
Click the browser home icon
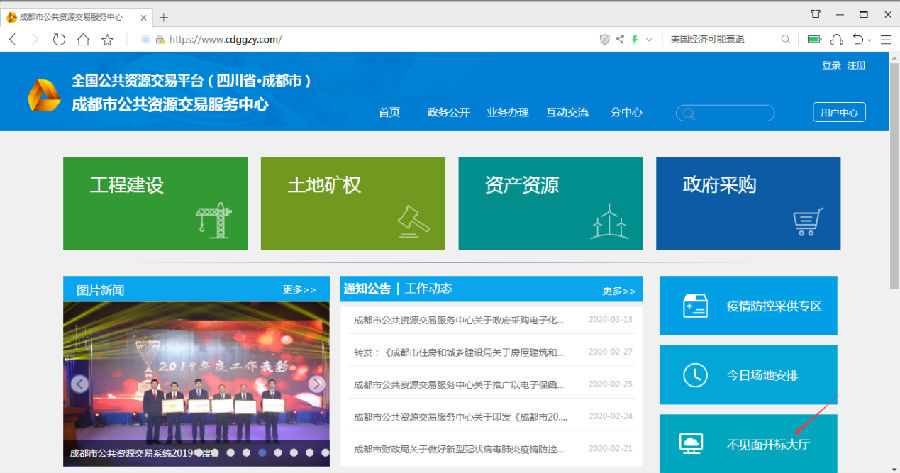click(83, 39)
